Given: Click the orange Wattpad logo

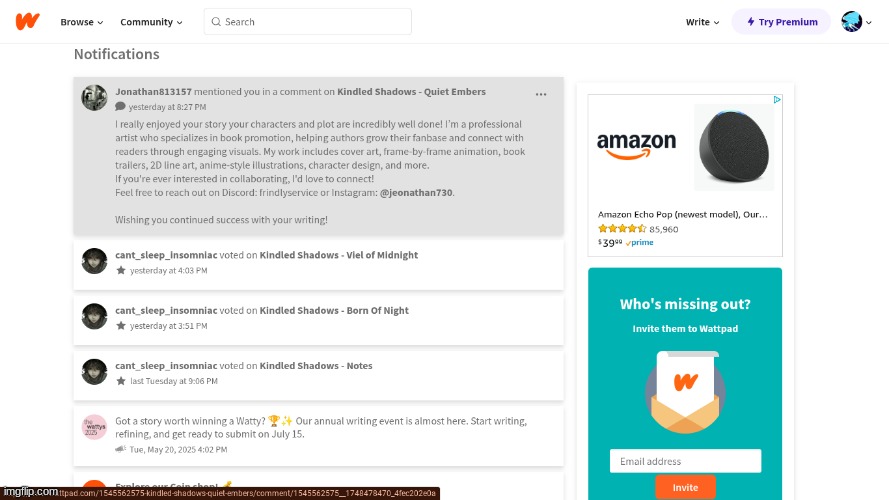Looking at the screenshot, I should click(x=27, y=22).
